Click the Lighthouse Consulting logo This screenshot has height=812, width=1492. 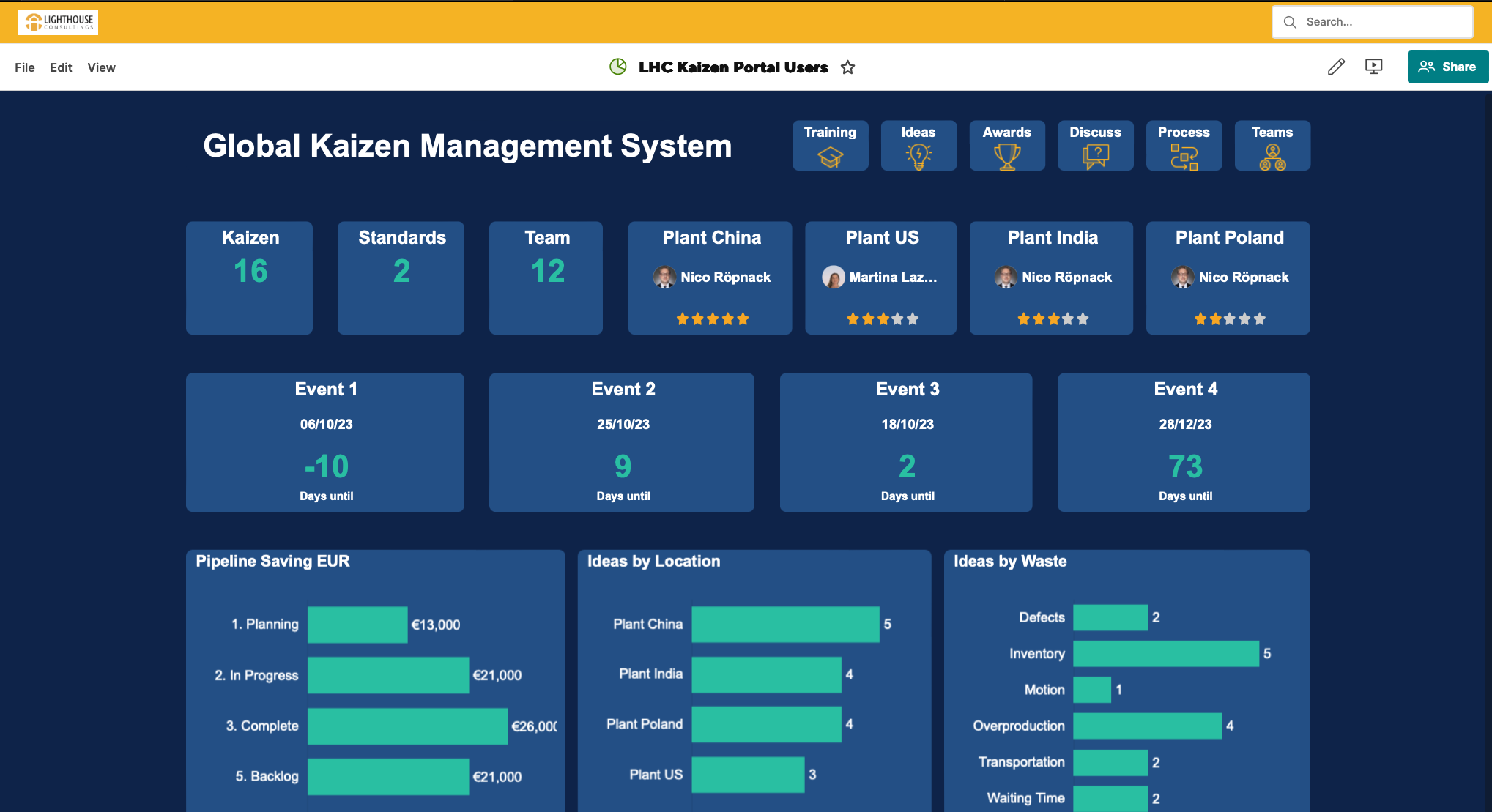[x=59, y=22]
